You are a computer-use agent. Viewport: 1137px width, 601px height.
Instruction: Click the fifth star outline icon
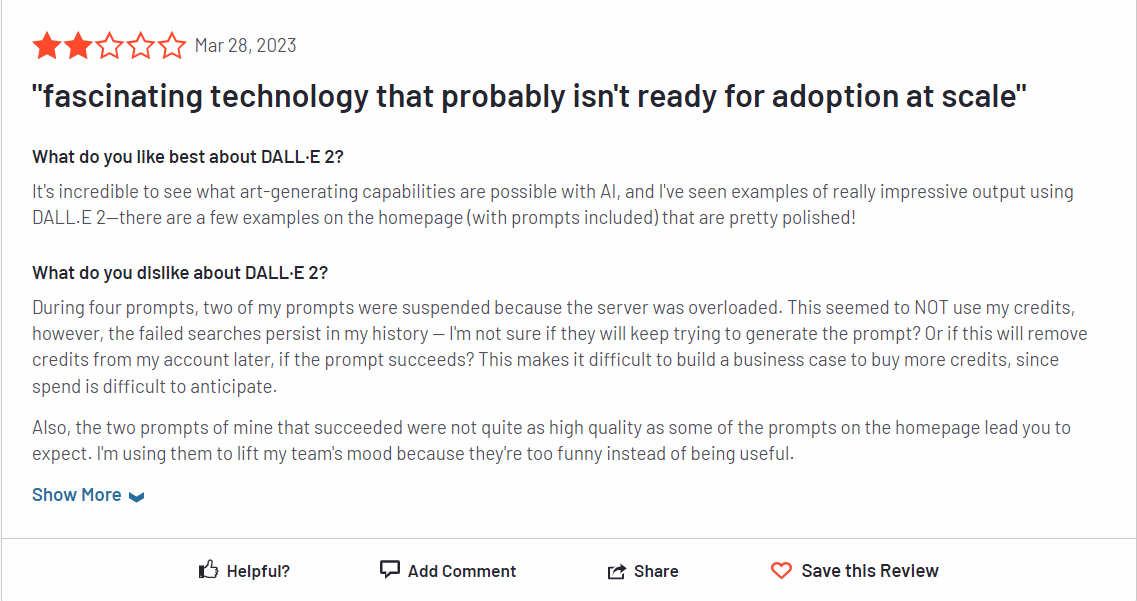coord(173,44)
